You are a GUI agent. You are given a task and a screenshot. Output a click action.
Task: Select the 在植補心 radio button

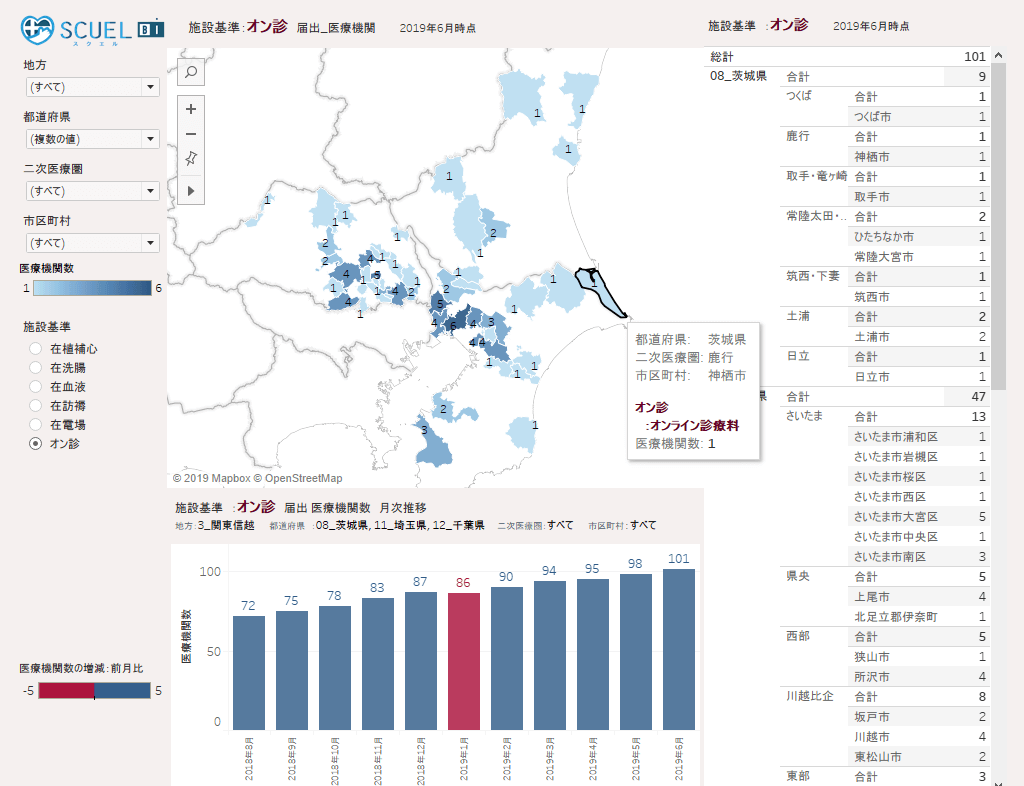[36, 349]
